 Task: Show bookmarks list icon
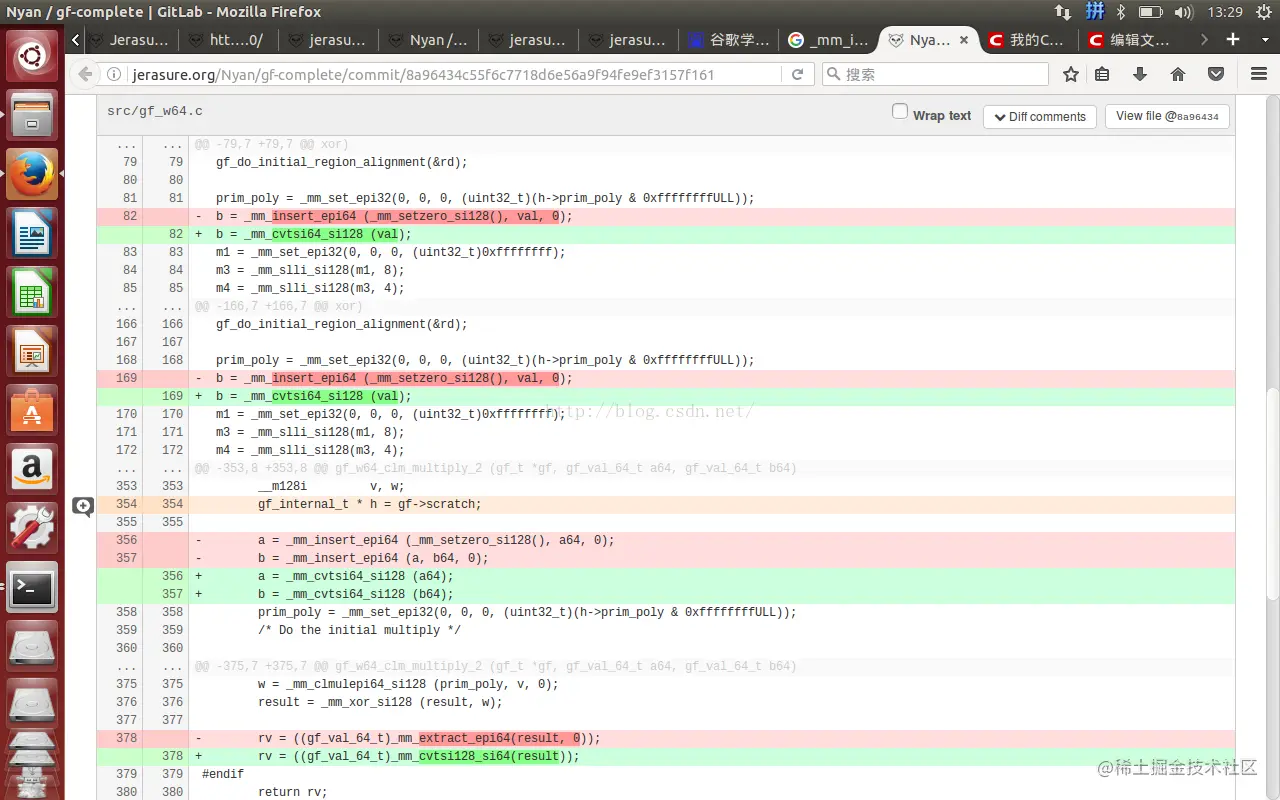pyautogui.click(x=1102, y=74)
